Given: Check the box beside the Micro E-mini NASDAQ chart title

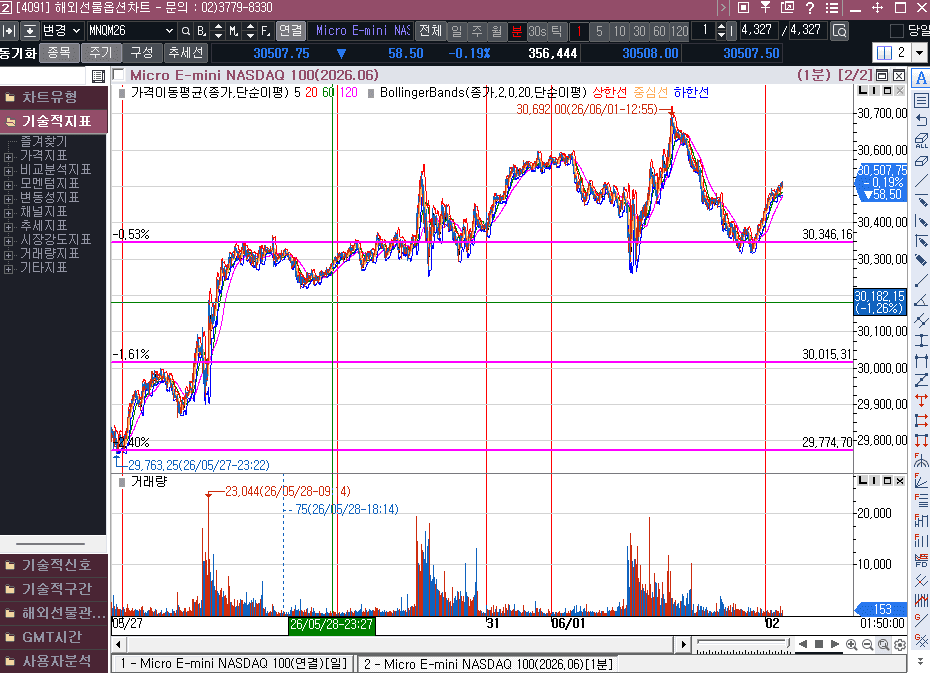Looking at the screenshot, I should coord(118,75).
